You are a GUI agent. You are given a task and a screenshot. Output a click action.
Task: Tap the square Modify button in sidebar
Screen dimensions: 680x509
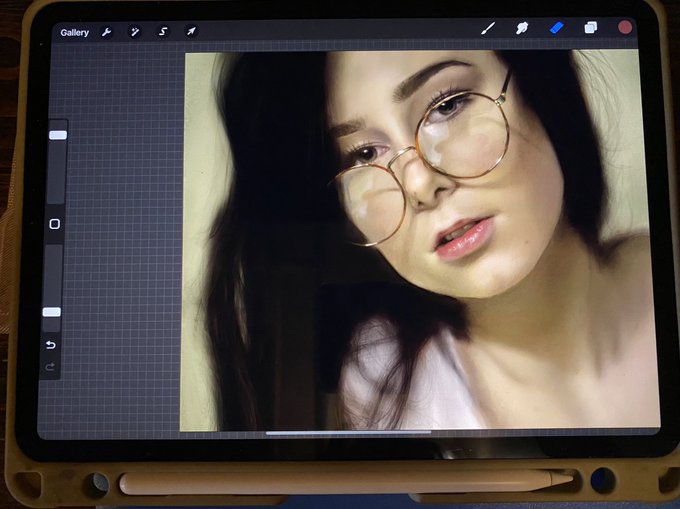(55, 224)
